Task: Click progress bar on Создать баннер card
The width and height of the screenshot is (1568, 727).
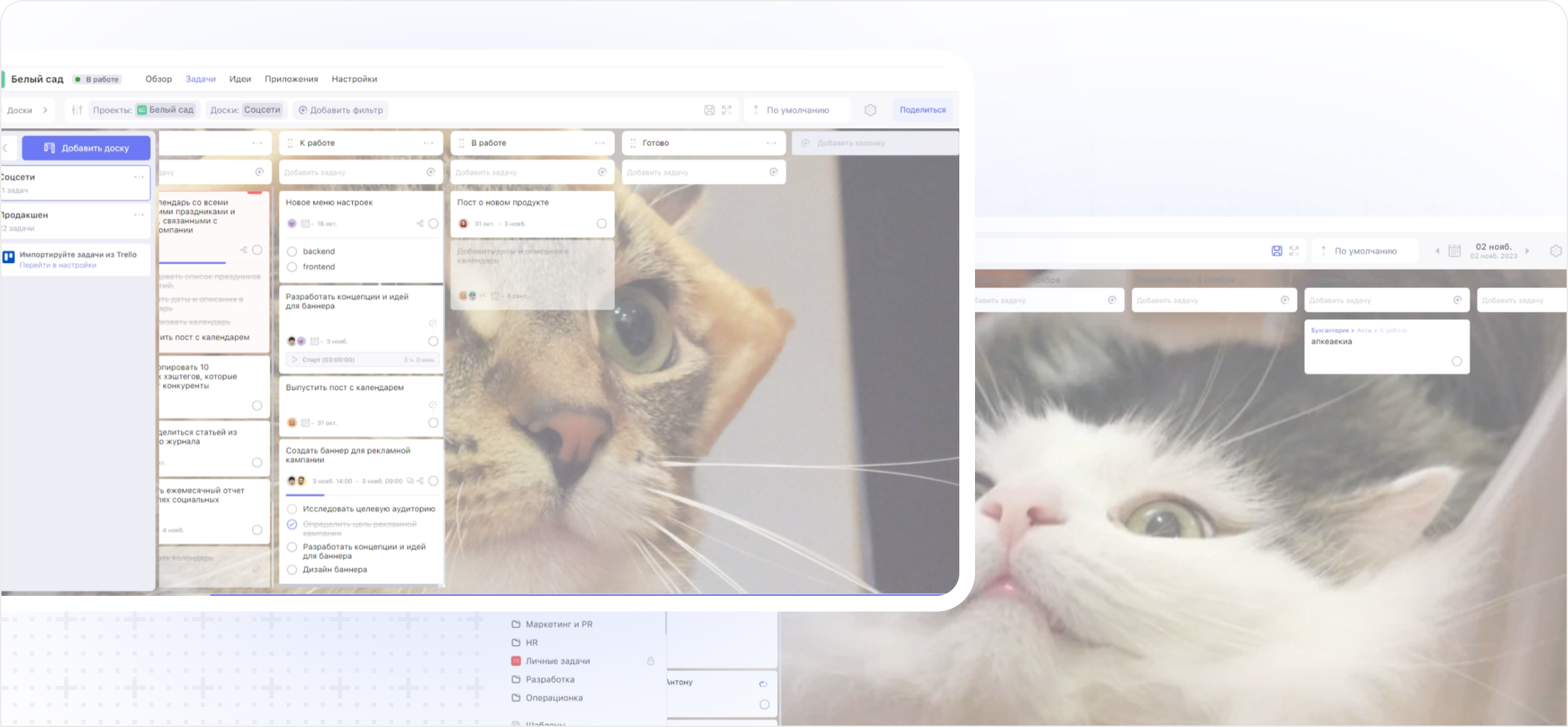Action: click(305, 495)
